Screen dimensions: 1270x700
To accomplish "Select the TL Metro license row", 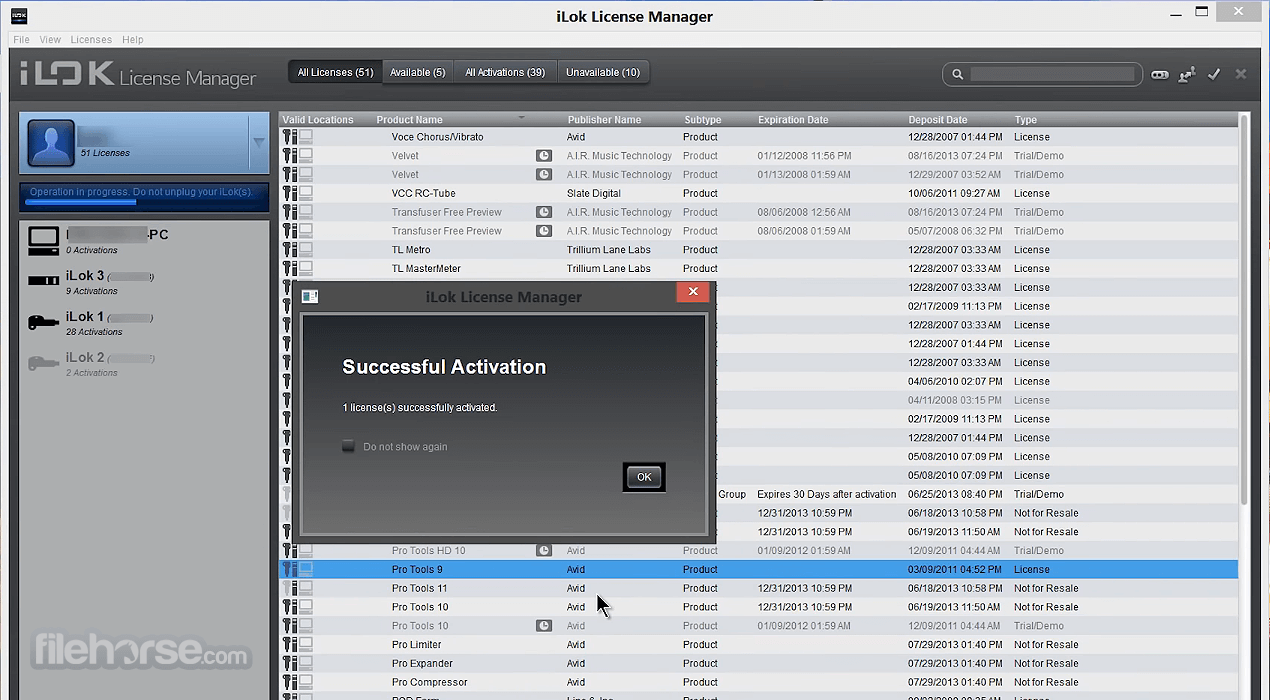I will pos(758,250).
